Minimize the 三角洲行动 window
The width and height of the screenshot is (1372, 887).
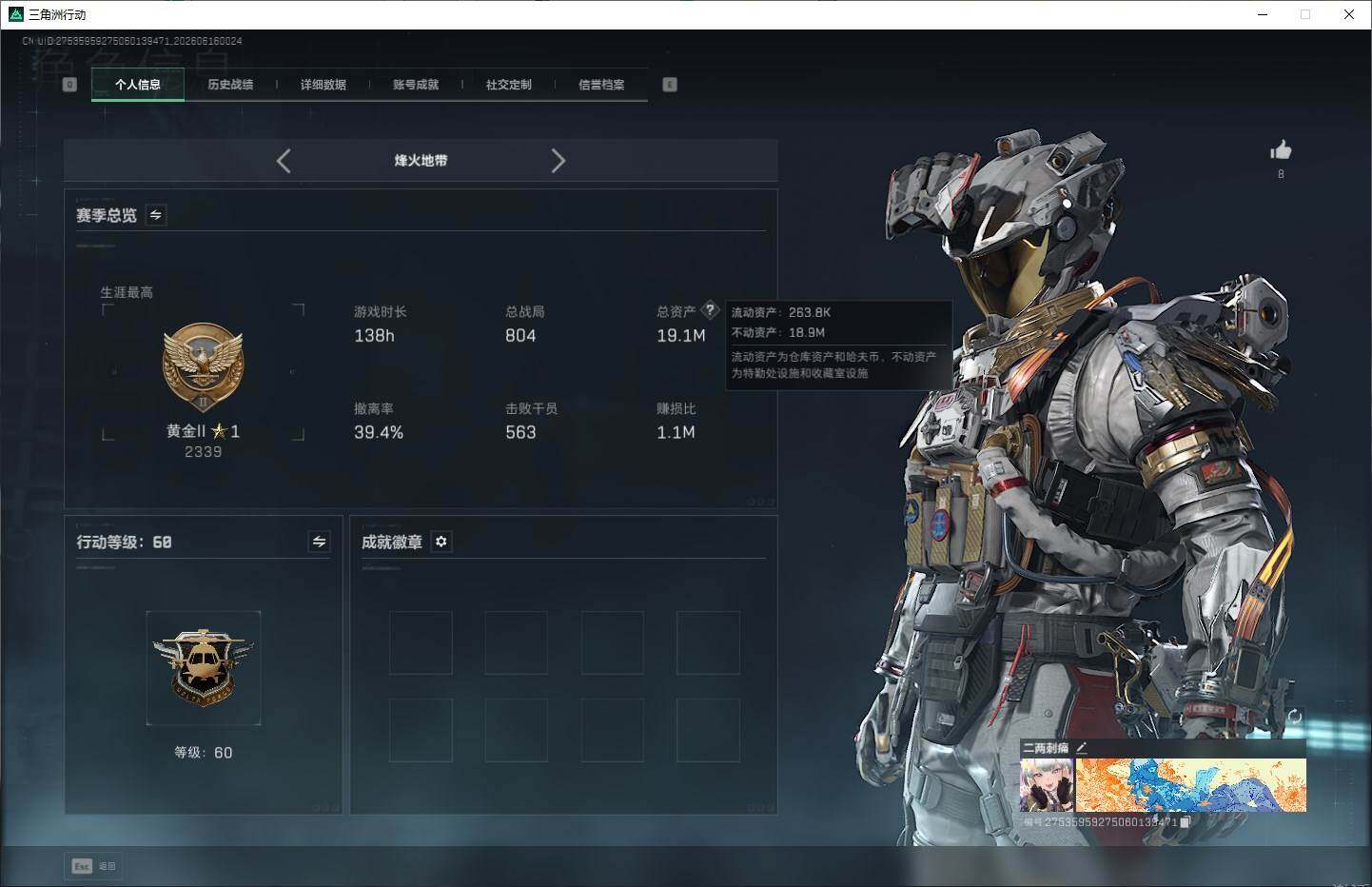(x=1264, y=14)
